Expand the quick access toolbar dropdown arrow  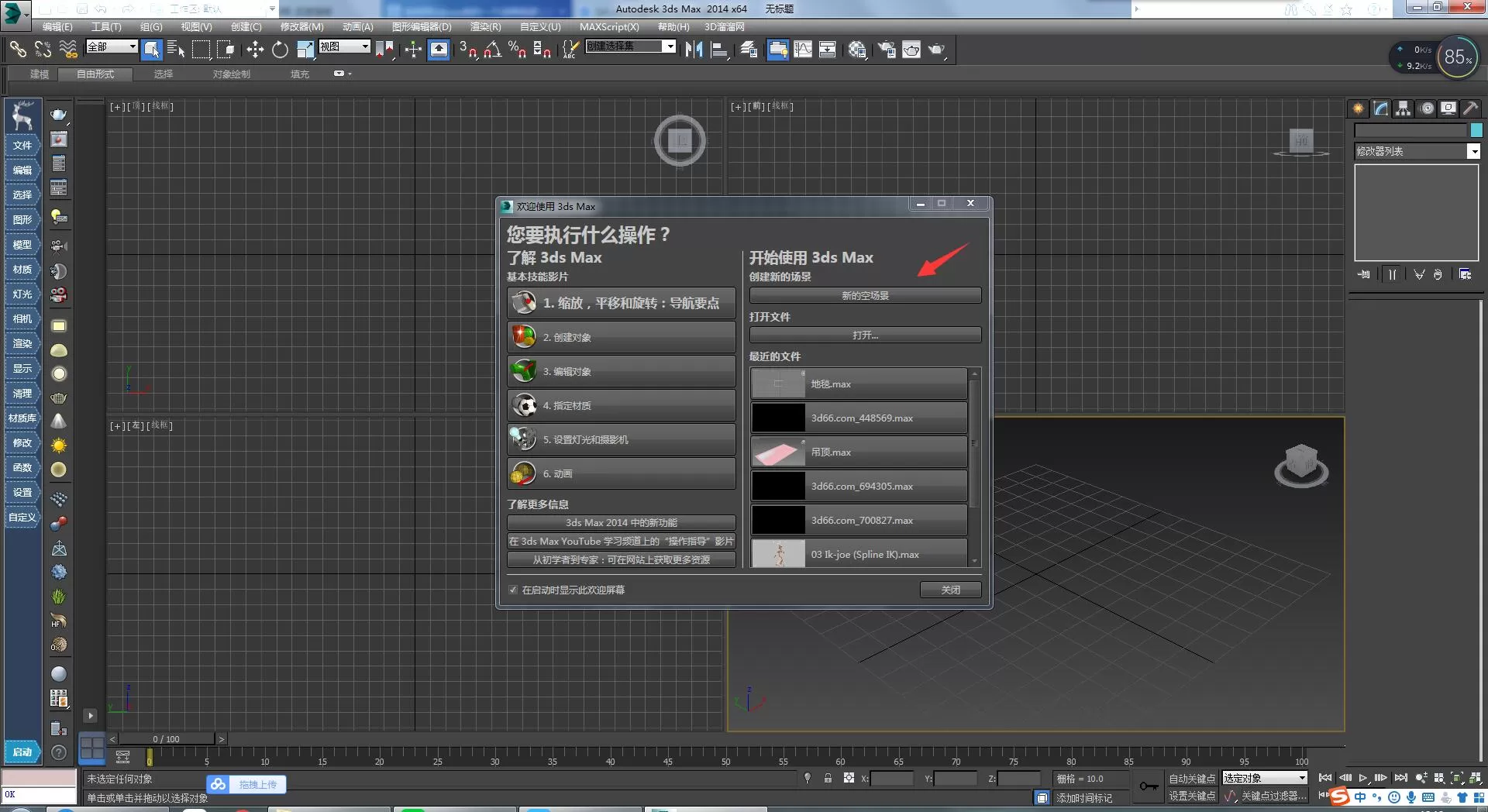pyautogui.click(x=272, y=9)
